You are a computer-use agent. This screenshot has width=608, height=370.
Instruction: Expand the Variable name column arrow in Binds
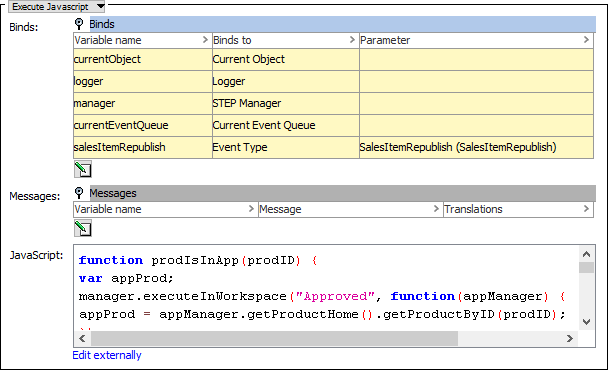[x=205, y=40]
